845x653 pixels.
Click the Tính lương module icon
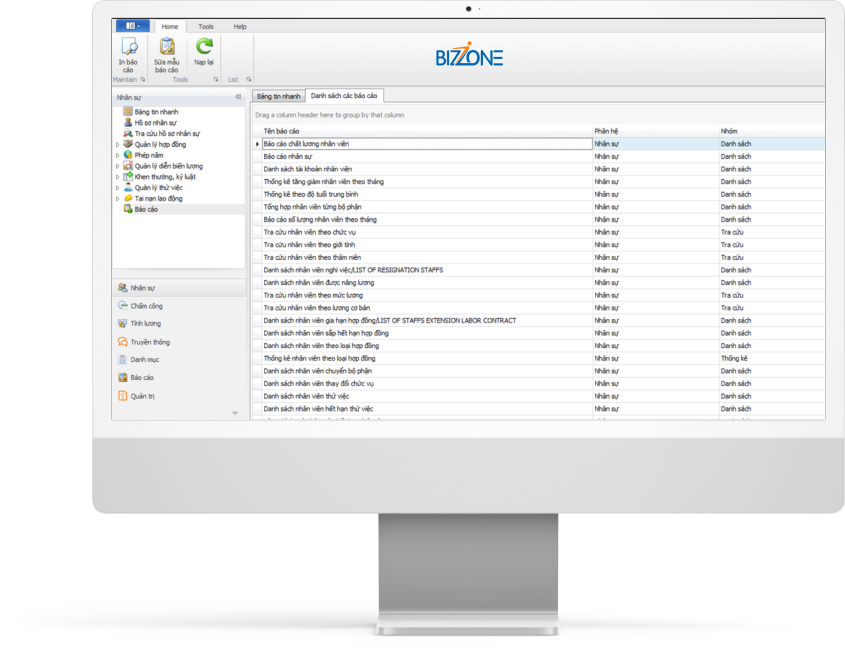122,323
